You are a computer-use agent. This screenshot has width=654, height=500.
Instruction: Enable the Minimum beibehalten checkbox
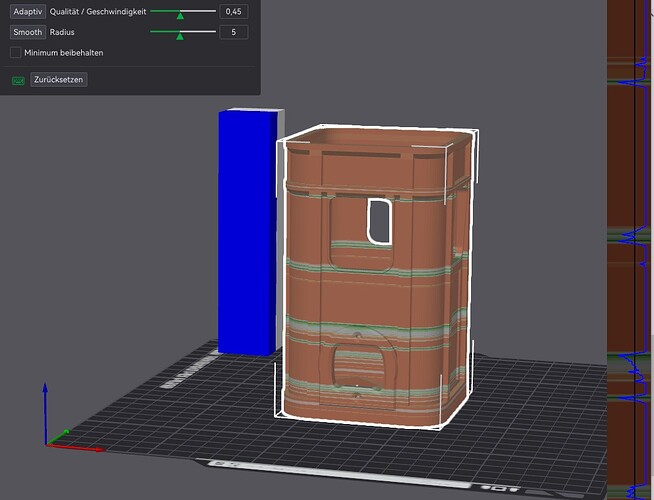[15, 53]
